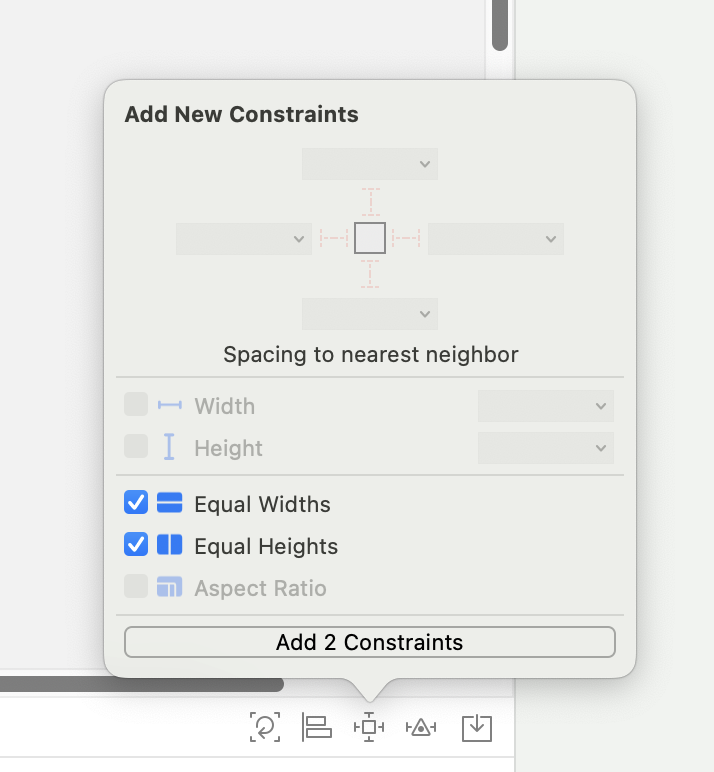Tick the Width constraint checkbox
The image size is (714, 772).
pos(136,404)
